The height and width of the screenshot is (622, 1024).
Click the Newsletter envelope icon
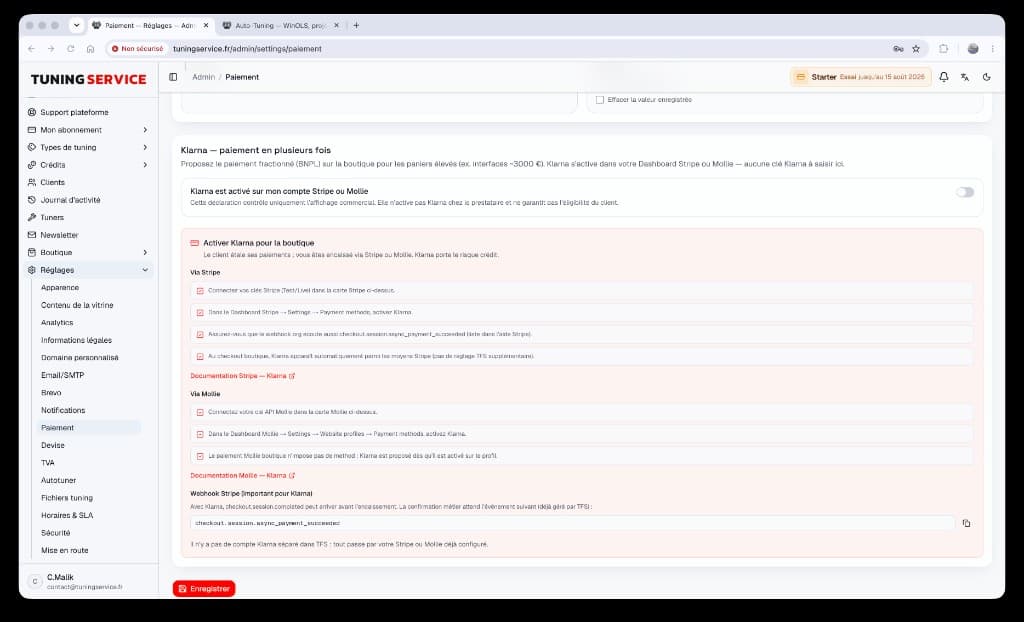(x=31, y=235)
